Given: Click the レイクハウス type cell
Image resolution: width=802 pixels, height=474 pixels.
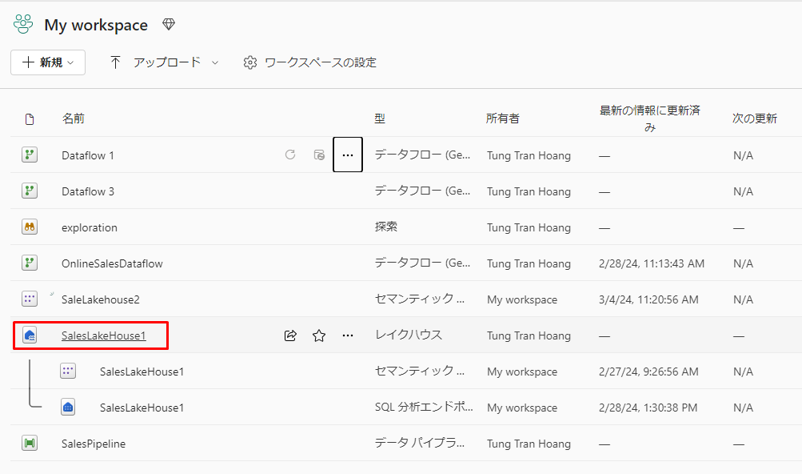Looking at the screenshot, I should point(408,335).
